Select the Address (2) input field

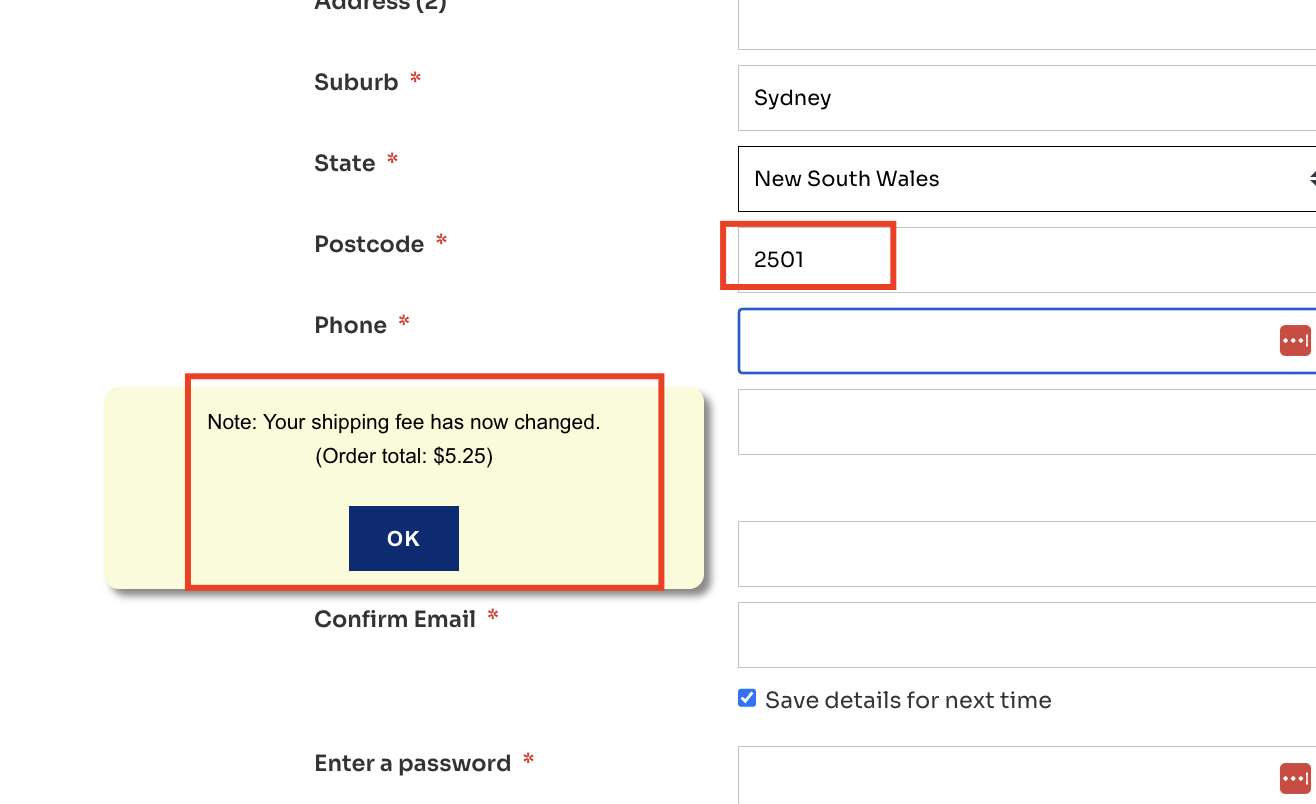point(1027,25)
